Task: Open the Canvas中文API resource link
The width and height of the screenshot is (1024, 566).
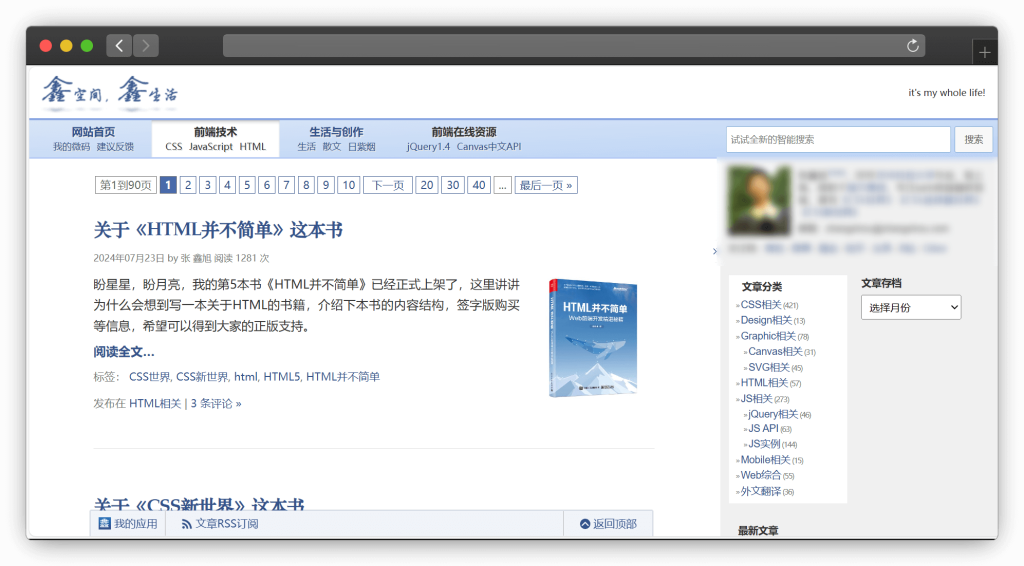Action: pyautogui.click(x=489, y=147)
